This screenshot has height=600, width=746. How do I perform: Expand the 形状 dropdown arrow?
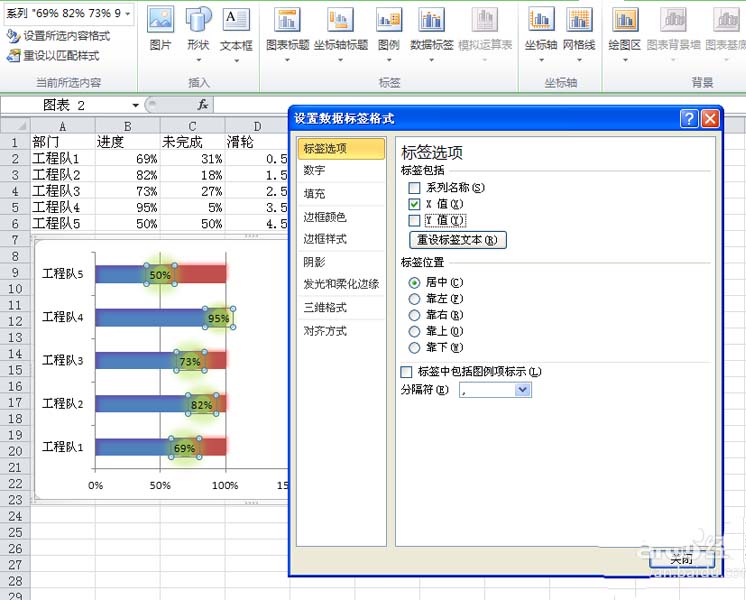198,60
